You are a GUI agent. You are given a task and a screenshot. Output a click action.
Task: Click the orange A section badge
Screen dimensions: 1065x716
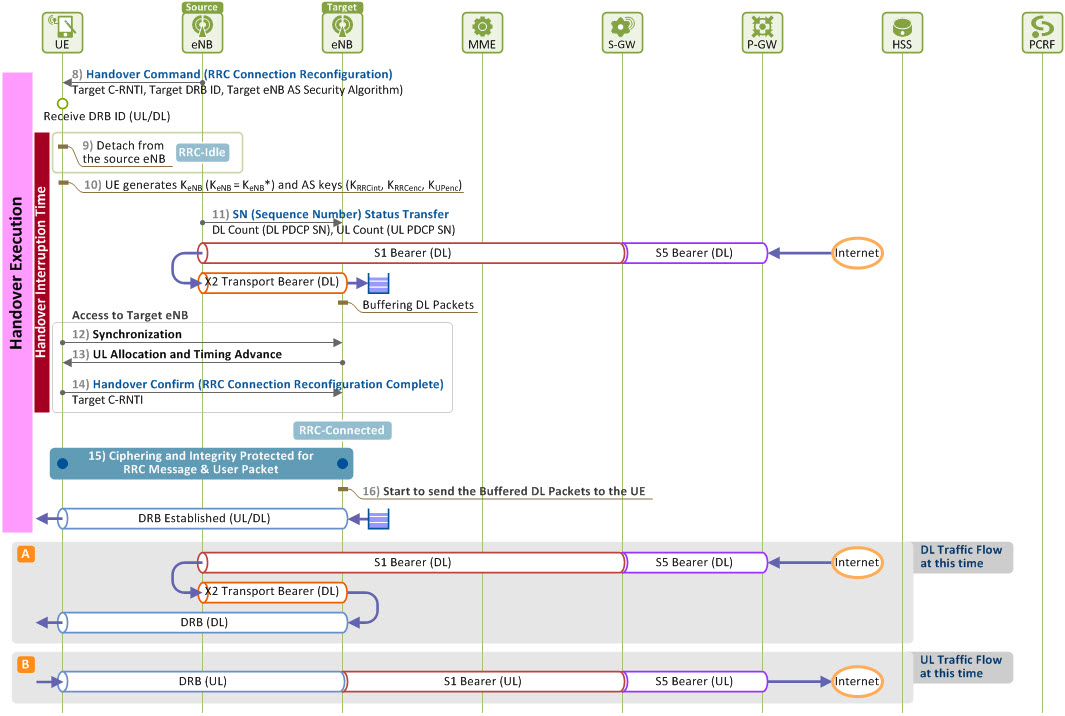click(26, 554)
